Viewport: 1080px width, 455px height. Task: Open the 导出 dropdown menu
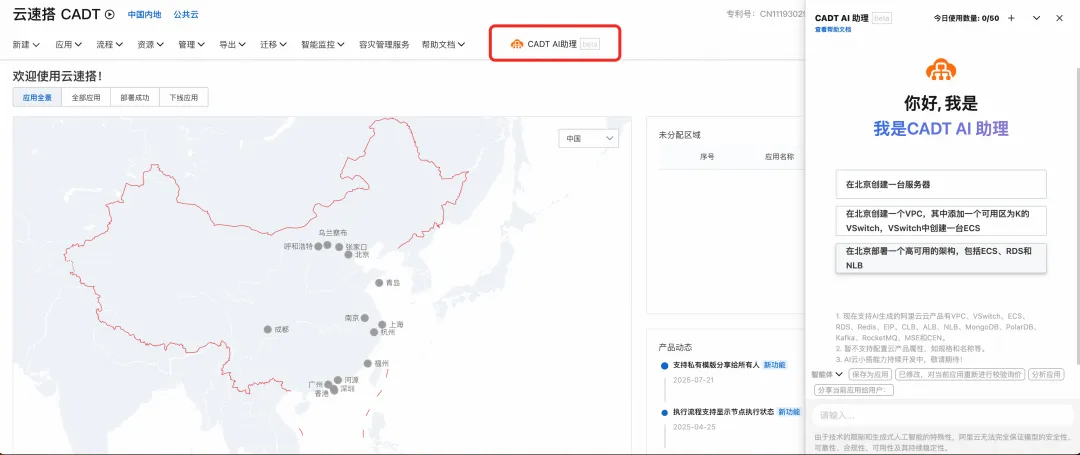(232, 44)
